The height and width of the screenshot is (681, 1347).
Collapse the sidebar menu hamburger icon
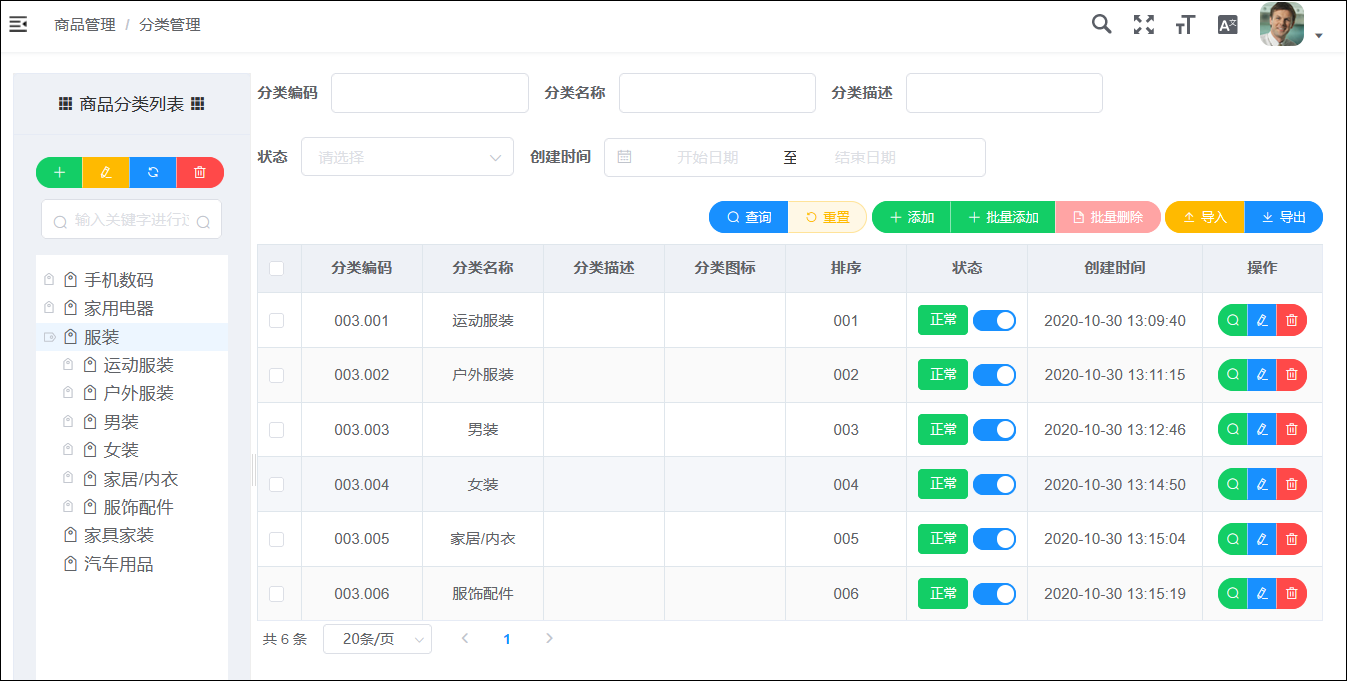[18, 25]
